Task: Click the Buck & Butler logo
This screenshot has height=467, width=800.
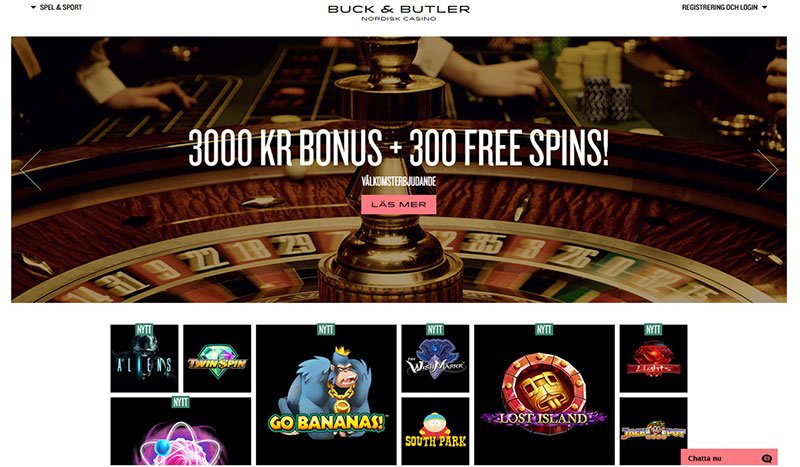Action: 398,12
